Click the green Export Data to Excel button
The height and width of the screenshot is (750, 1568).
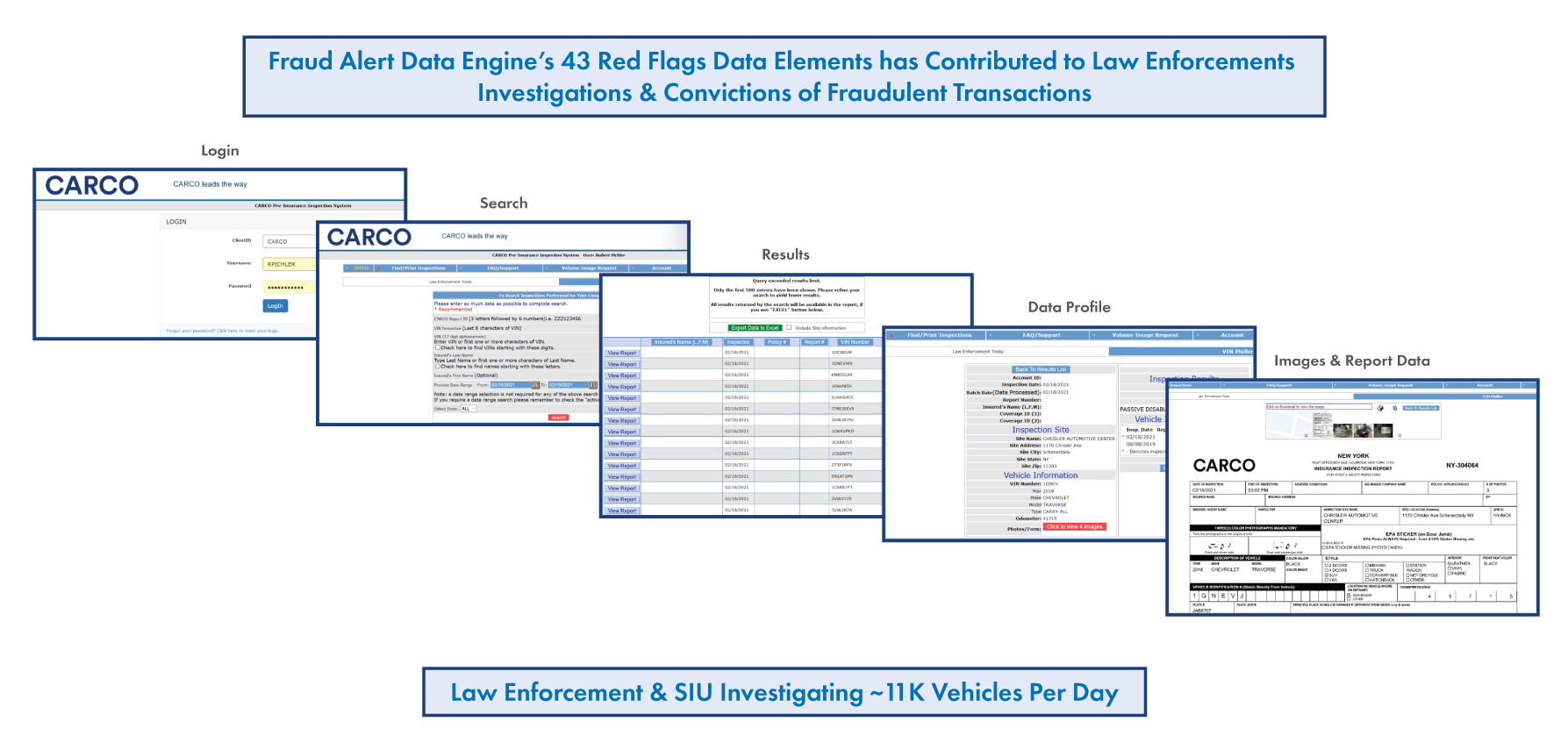point(755,327)
